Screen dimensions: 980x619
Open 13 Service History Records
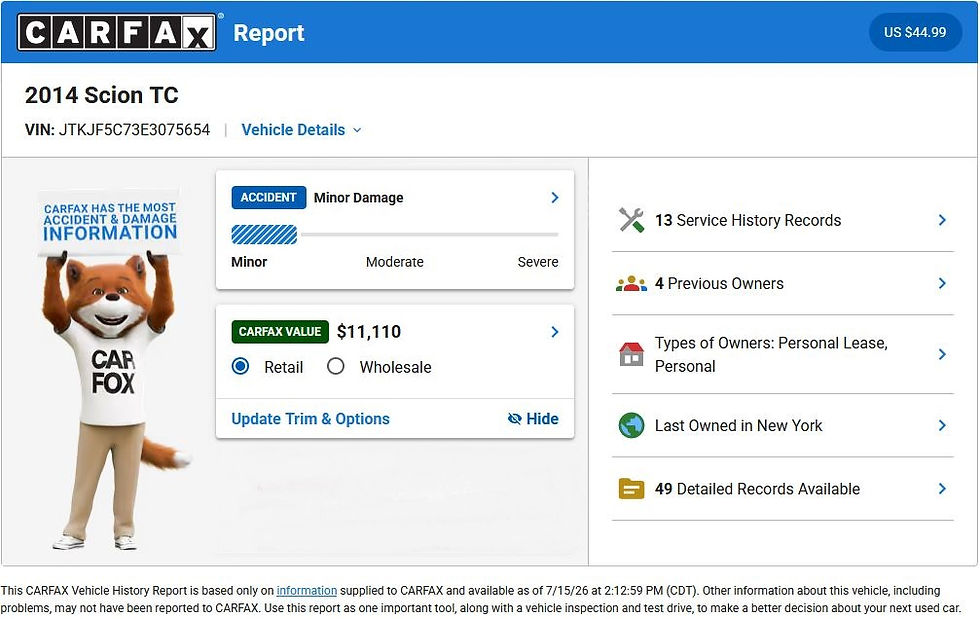coord(748,220)
